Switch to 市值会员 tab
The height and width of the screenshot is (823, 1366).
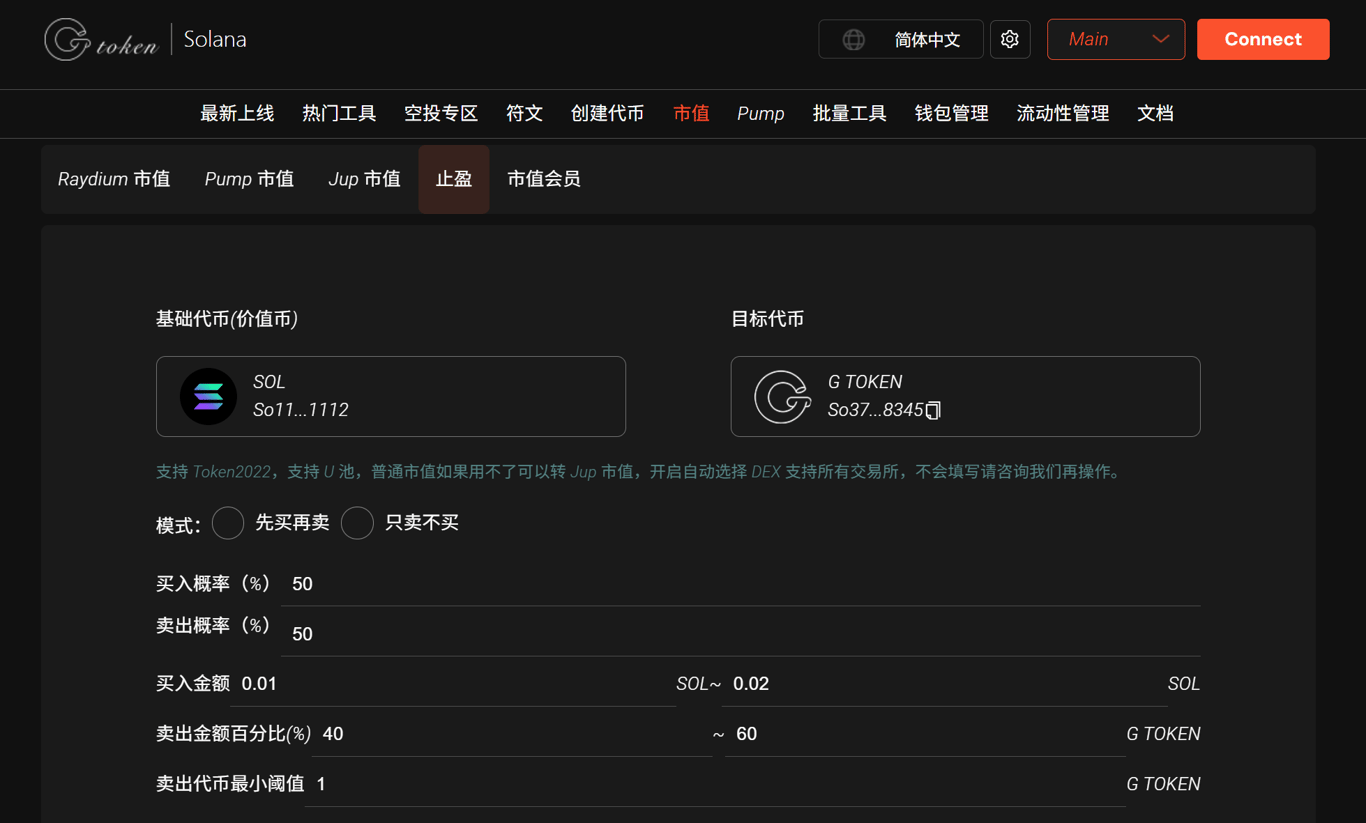[544, 179]
